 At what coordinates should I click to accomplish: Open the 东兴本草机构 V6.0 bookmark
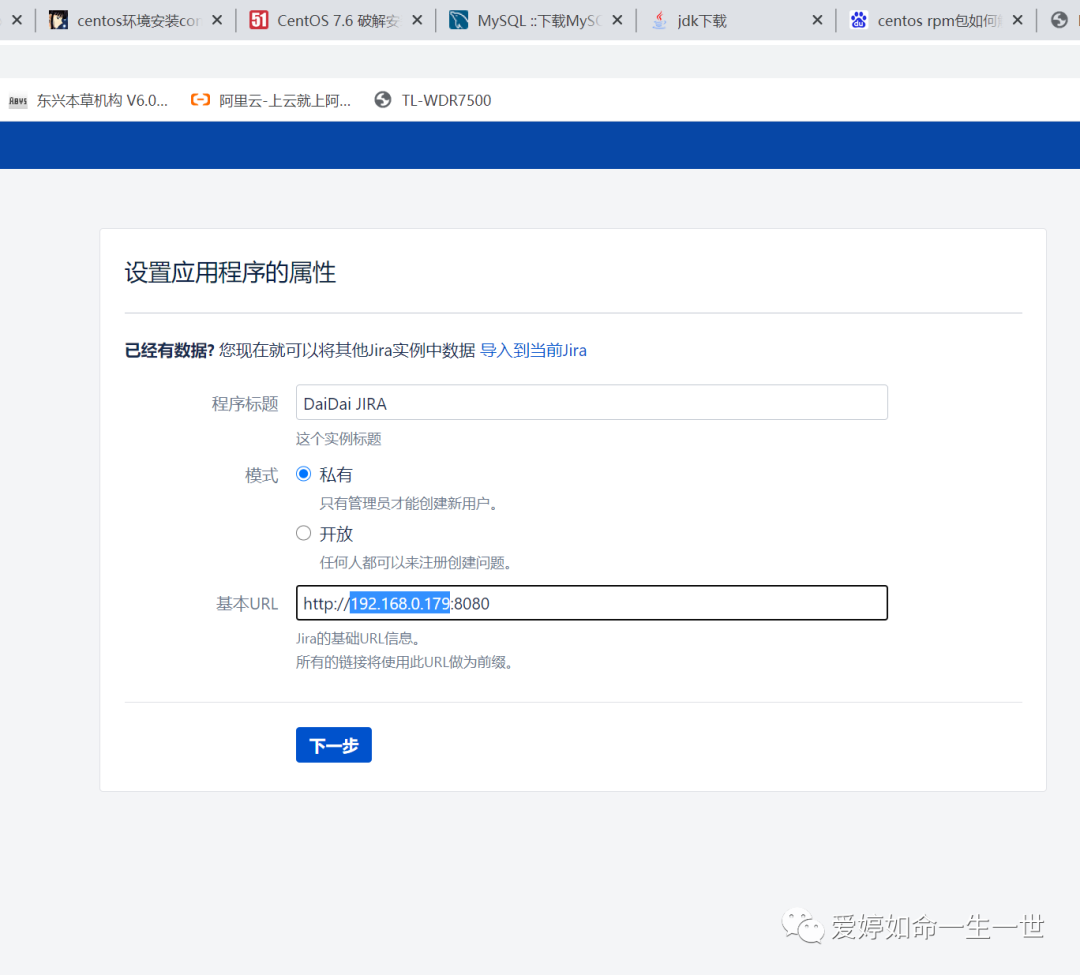pyautogui.click(x=88, y=101)
